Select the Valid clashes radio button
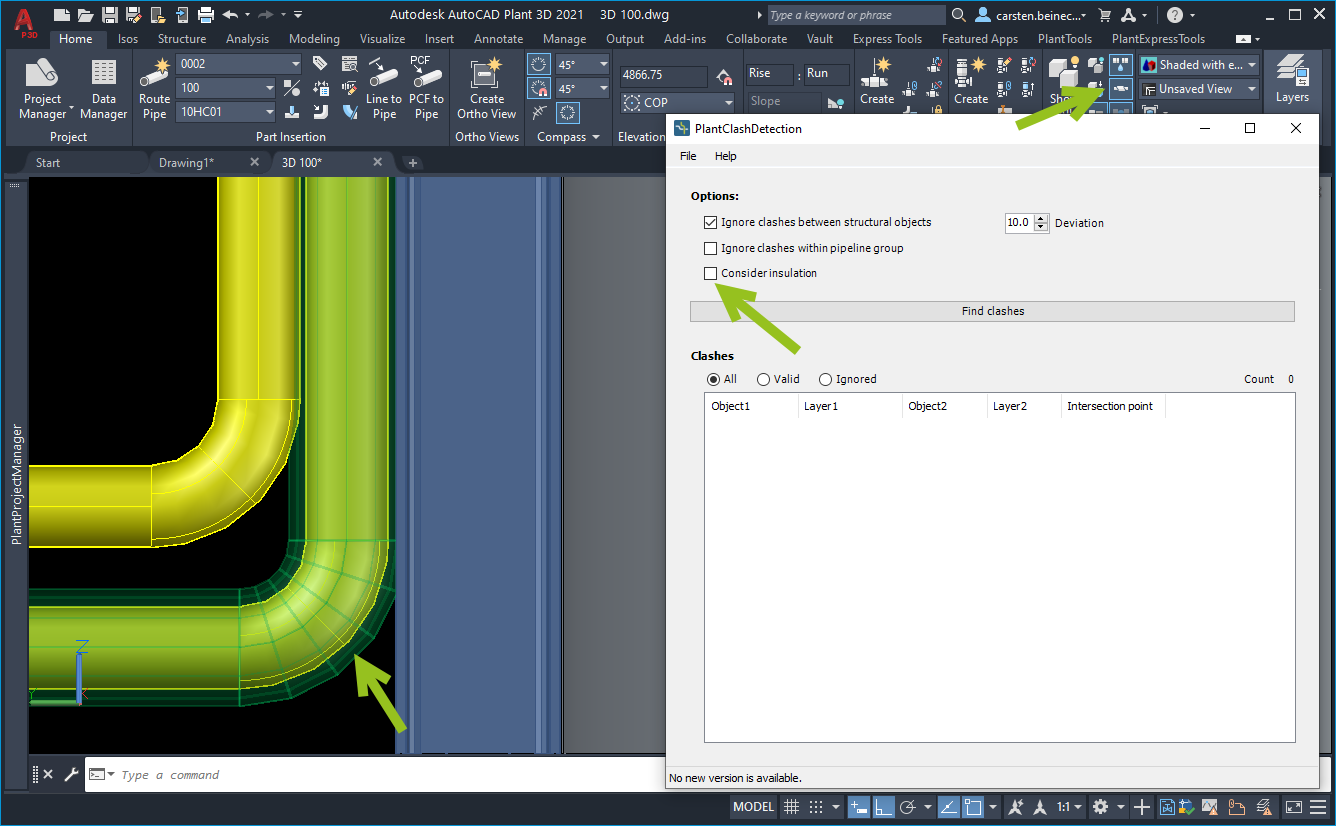1336x826 pixels. (763, 379)
